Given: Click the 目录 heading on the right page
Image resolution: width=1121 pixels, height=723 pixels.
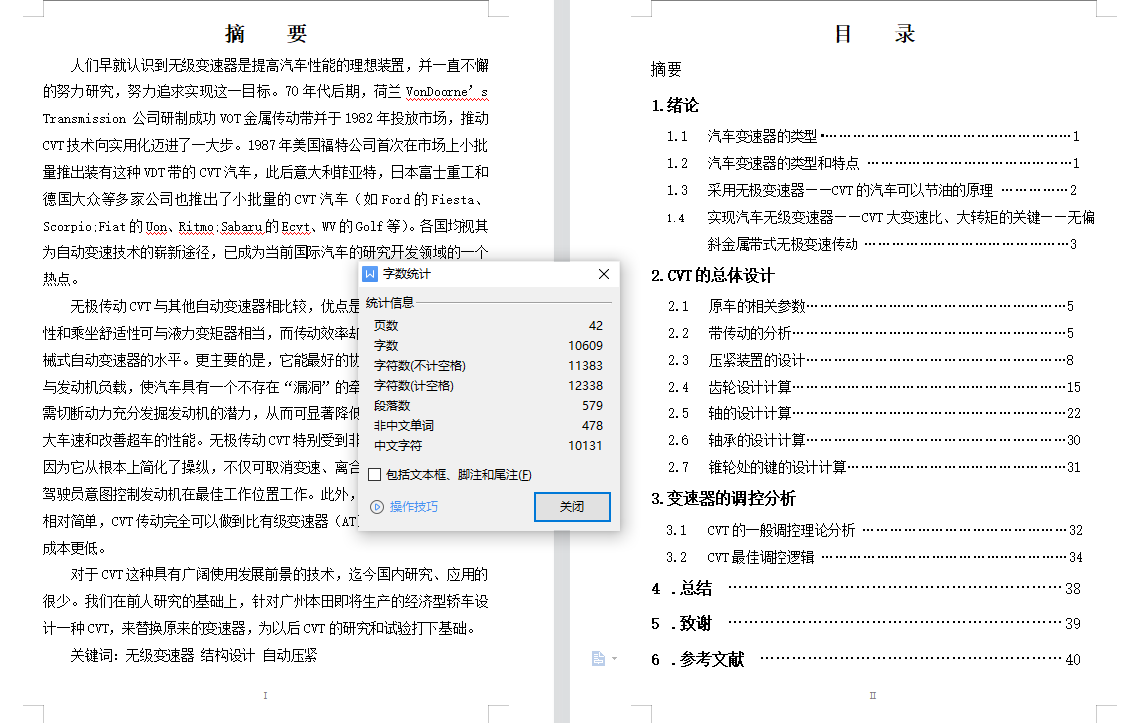Looking at the screenshot, I should point(875,34).
